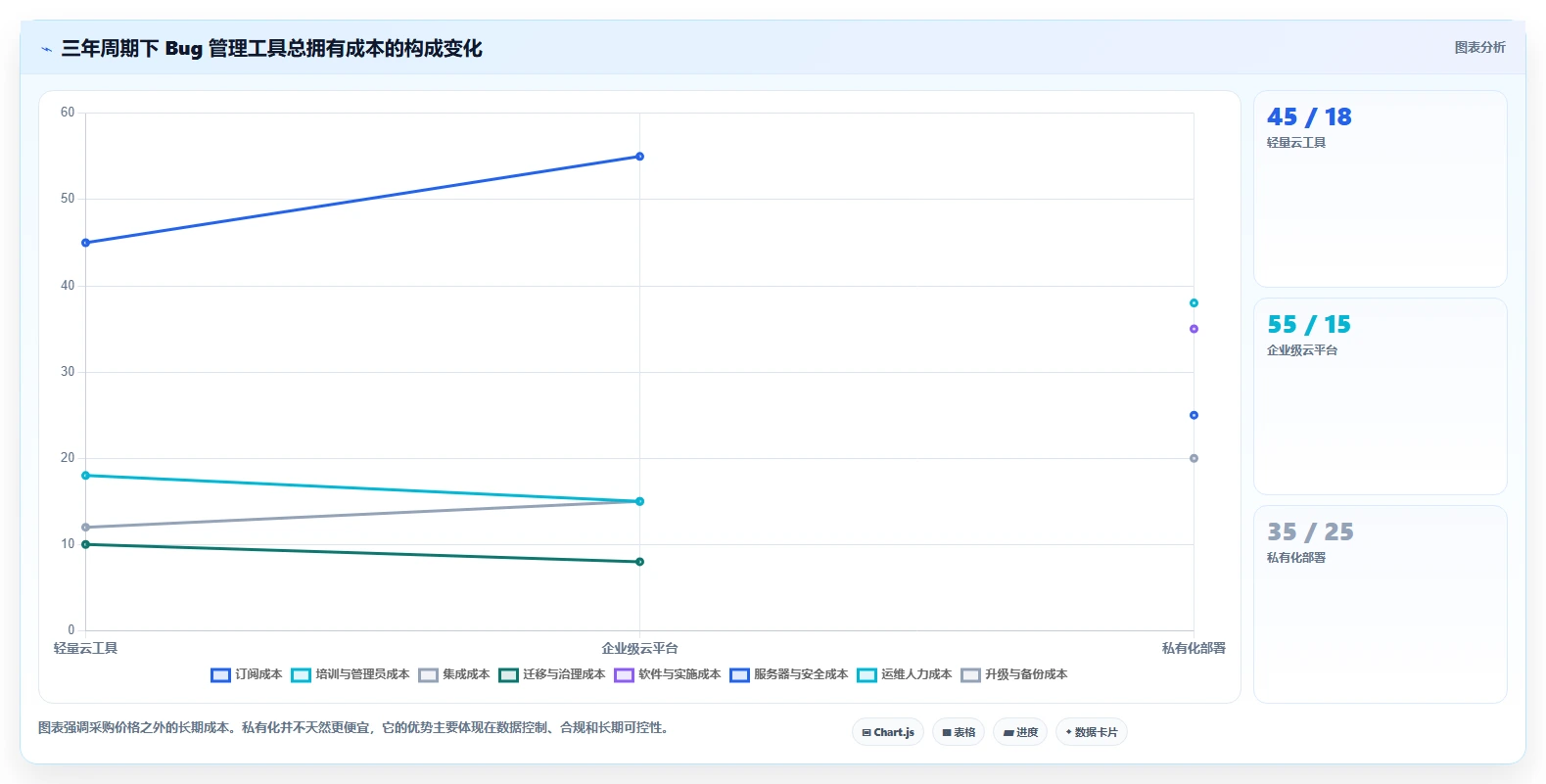Toggle the 迁移与治理成本 legend series
The width and height of the screenshot is (1546, 784).
tap(552, 674)
